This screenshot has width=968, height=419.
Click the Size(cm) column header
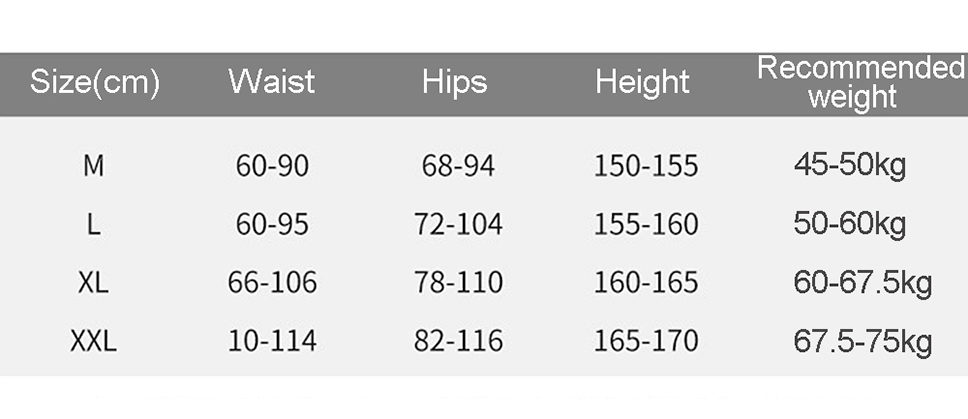click(95, 82)
